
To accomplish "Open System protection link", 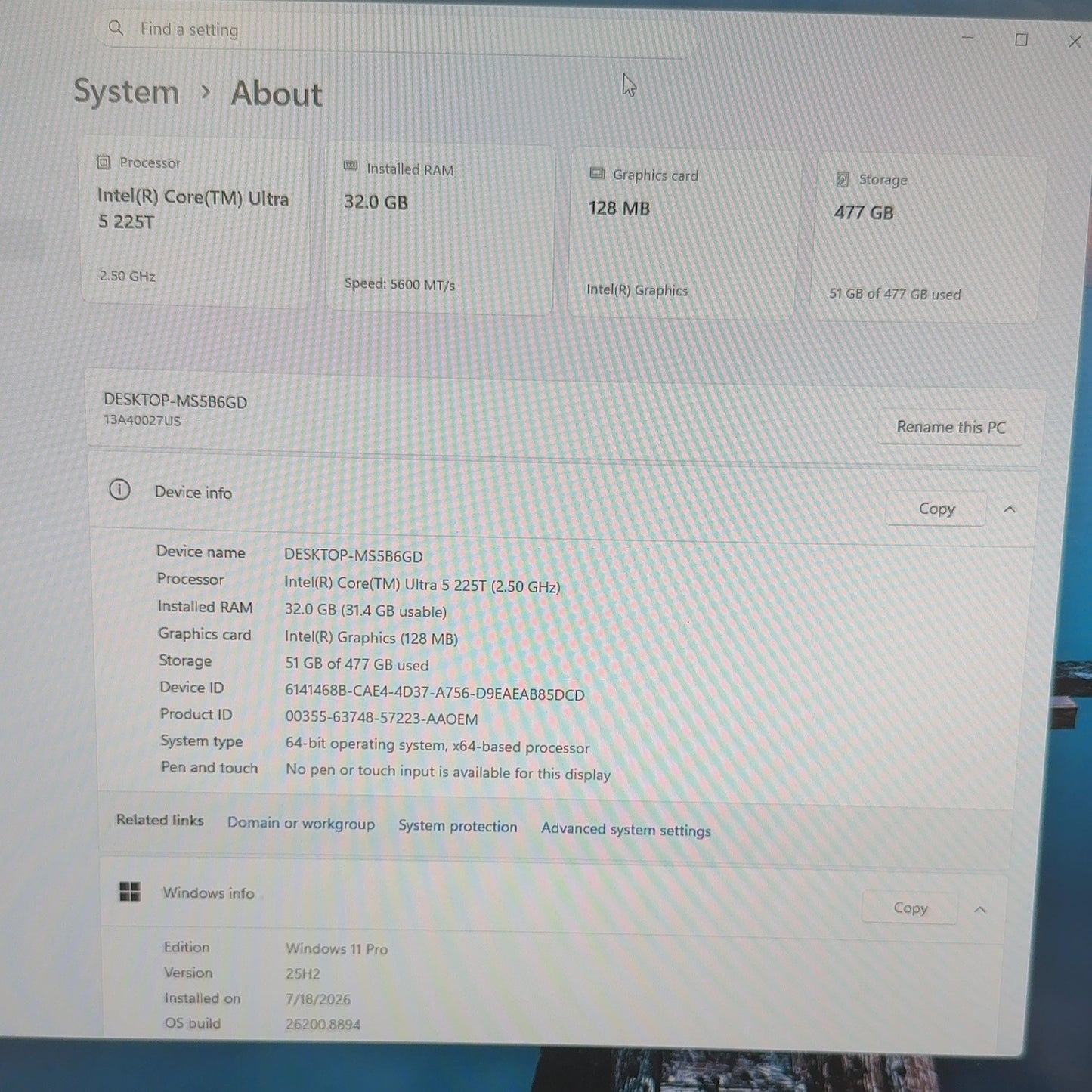I will pos(457,826).
